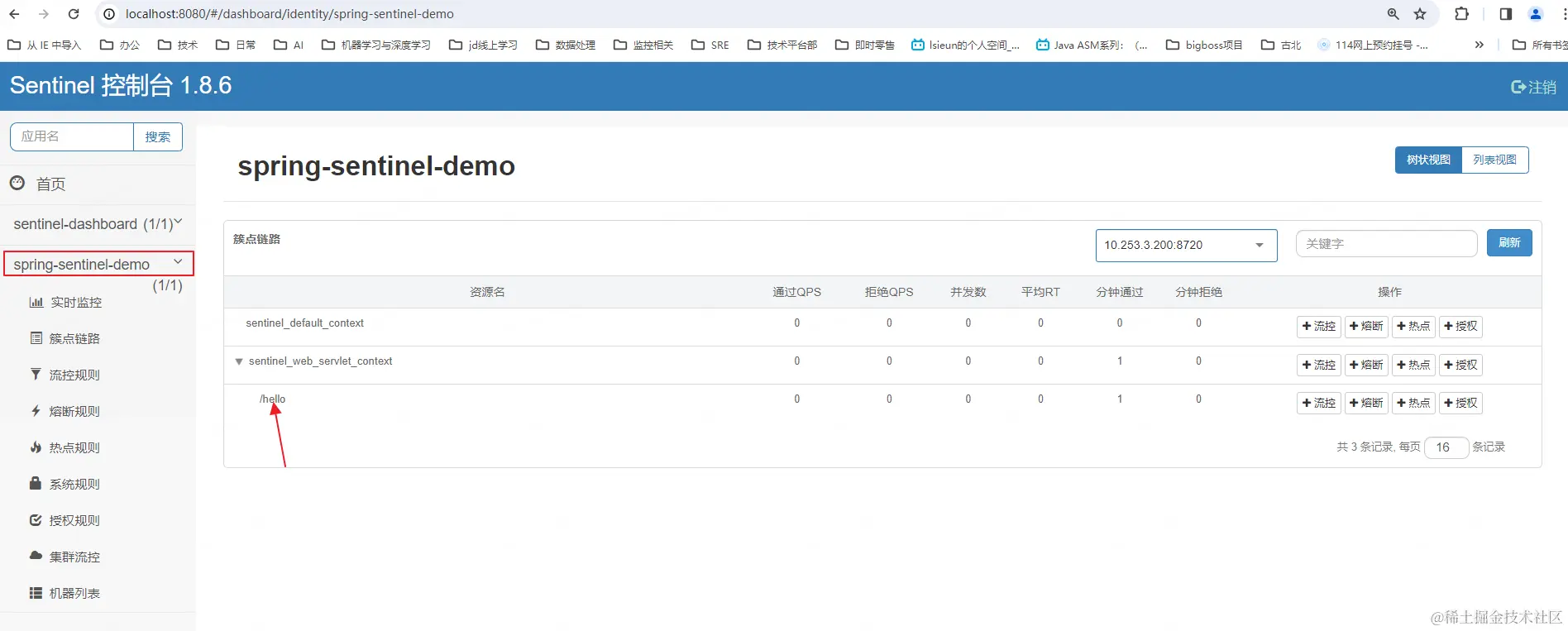Click the /hello resource name
Image resolution: width=1568 pixels, height=631 pixels.
272,399
